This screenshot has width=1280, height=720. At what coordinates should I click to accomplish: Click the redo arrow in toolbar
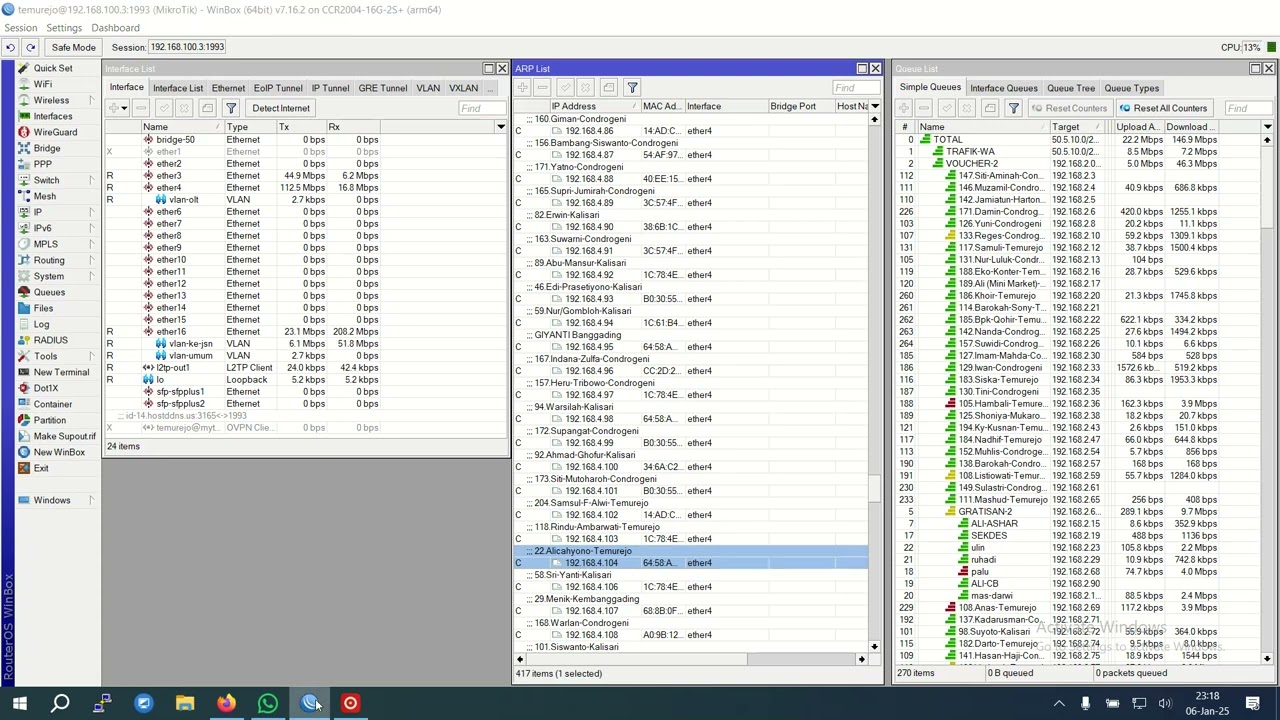(30, 47)
